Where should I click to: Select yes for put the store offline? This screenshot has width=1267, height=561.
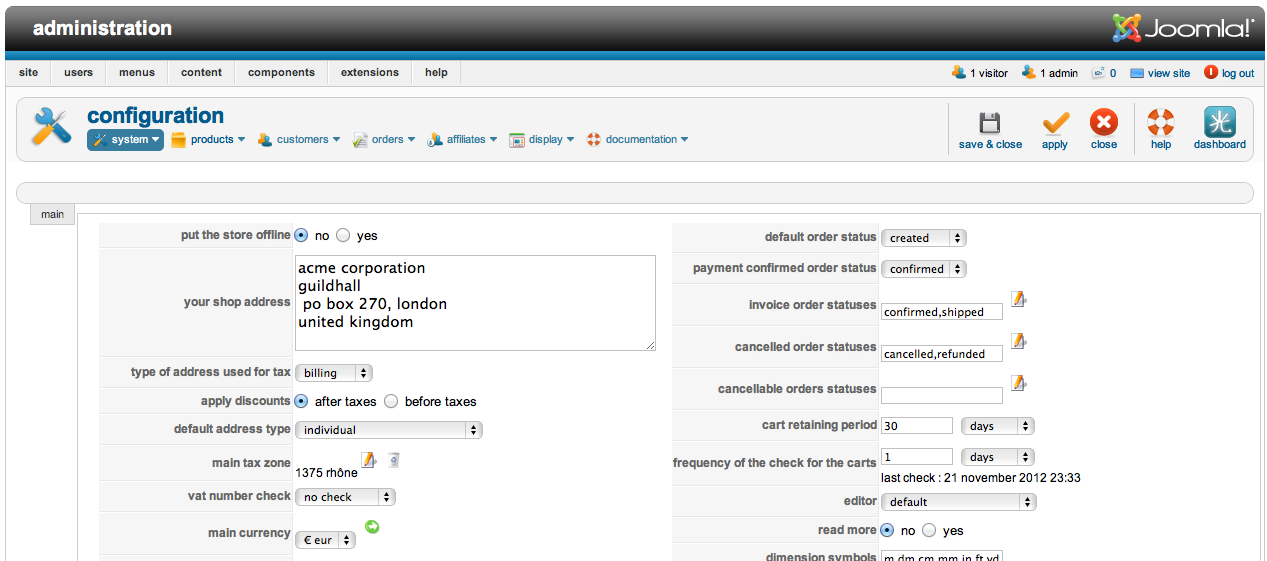(343, 236)
